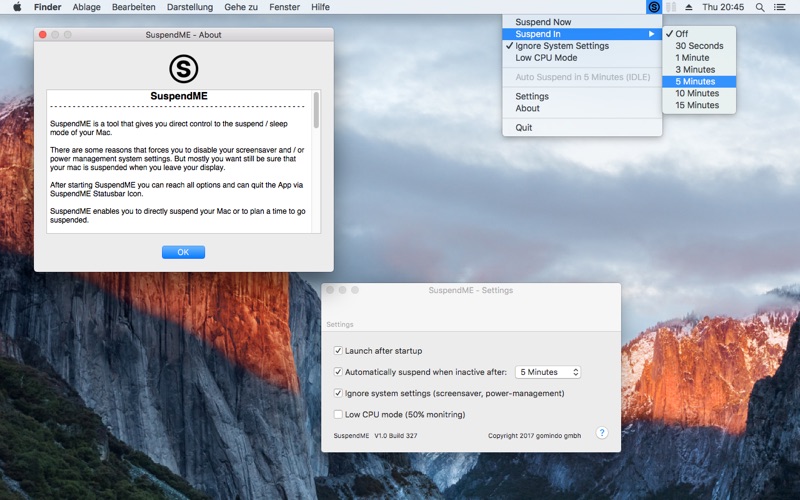Choose Suspend Now from the menu

pyautogui.click(x=582, y=22)
